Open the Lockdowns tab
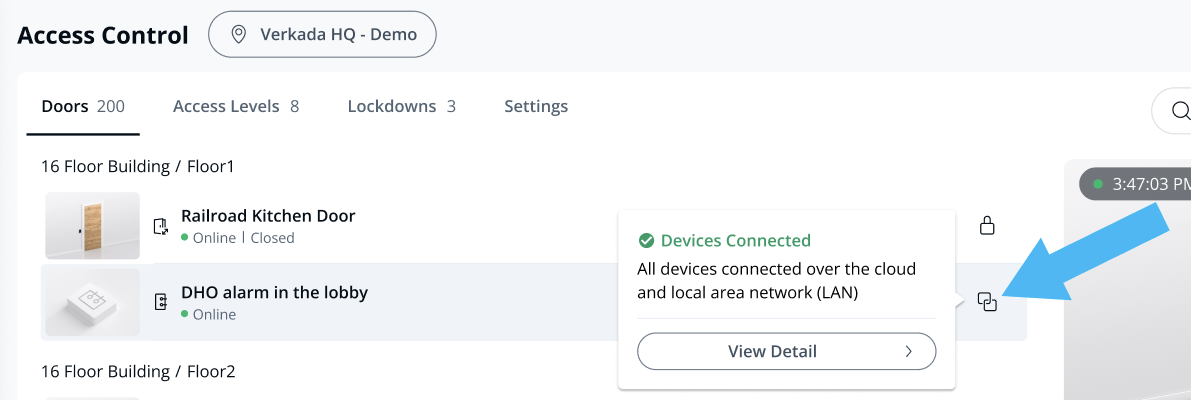This screenshot has height=400, width=1191. tap(401, 106)
